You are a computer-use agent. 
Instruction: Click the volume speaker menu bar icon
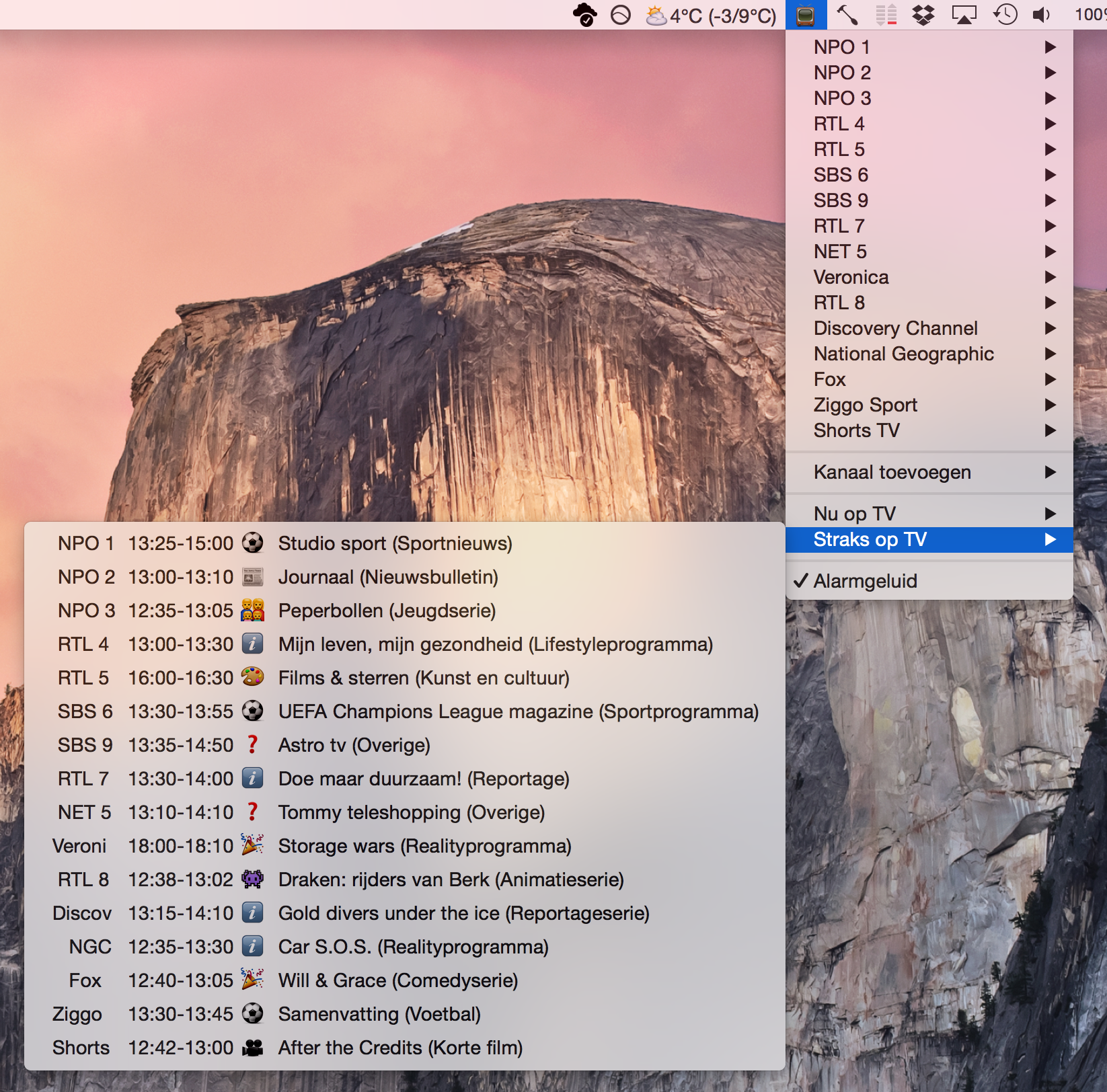pos(1041,15)
